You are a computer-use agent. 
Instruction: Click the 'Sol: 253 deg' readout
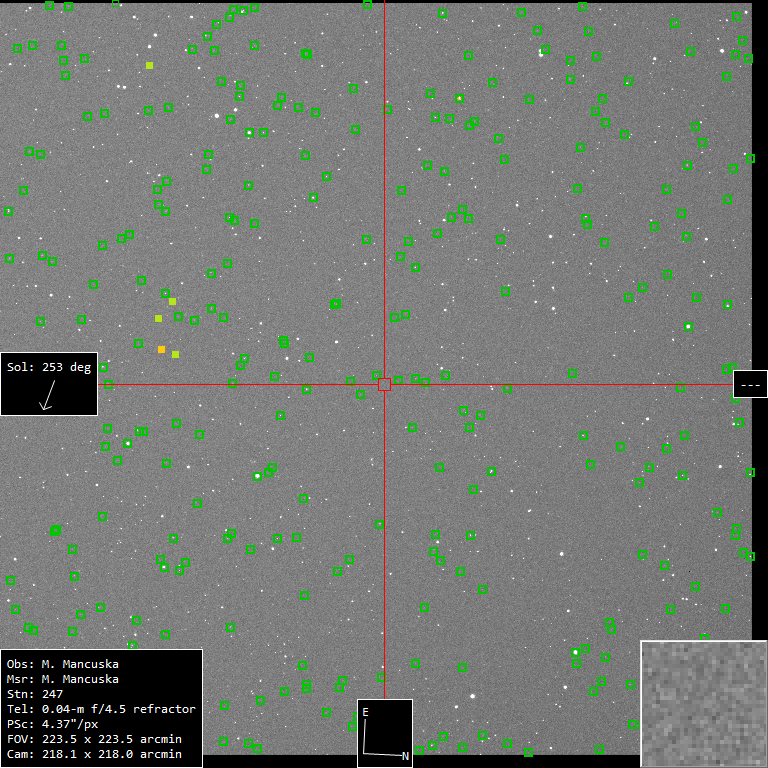48,367
